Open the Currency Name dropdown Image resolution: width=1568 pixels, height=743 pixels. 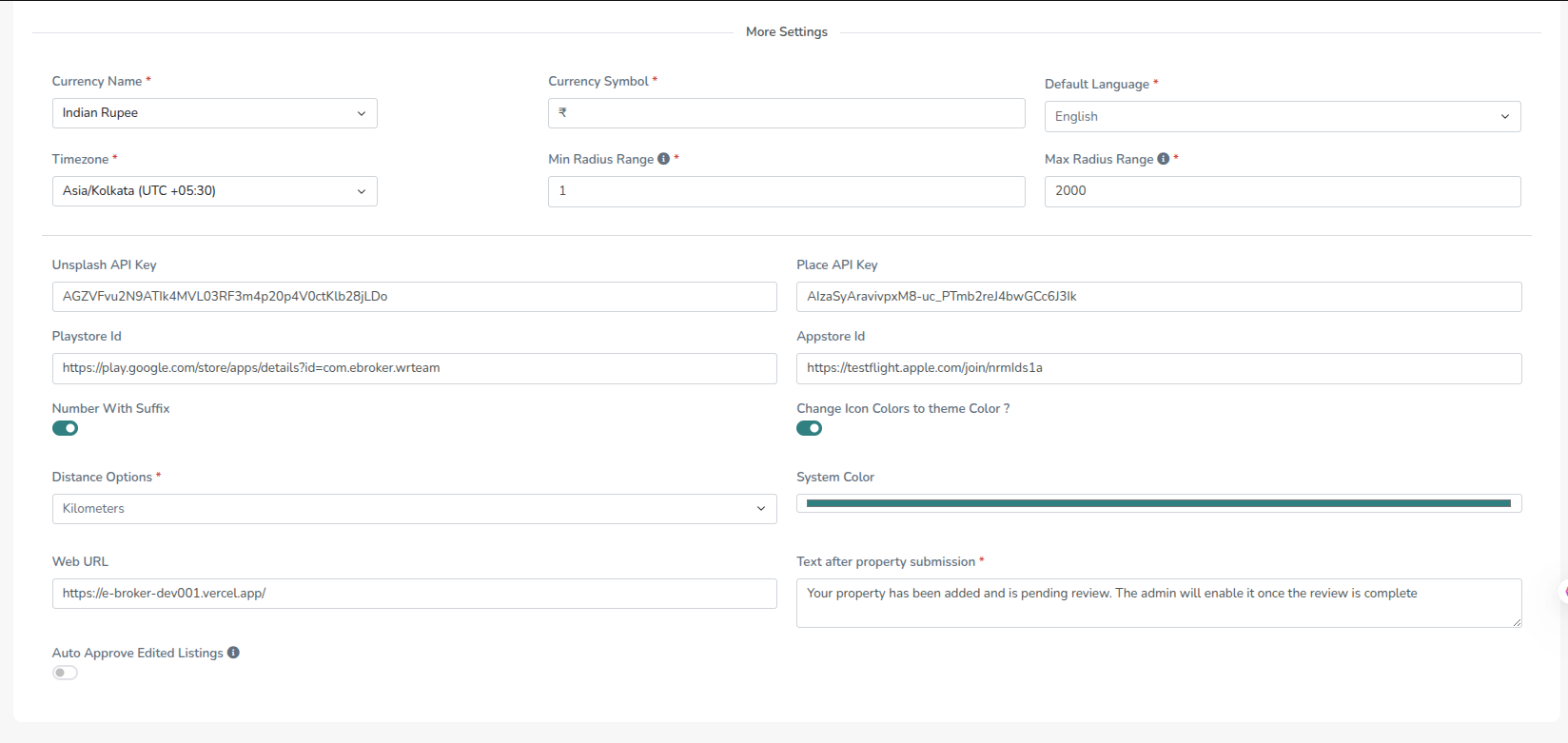[x=214, y=113]
